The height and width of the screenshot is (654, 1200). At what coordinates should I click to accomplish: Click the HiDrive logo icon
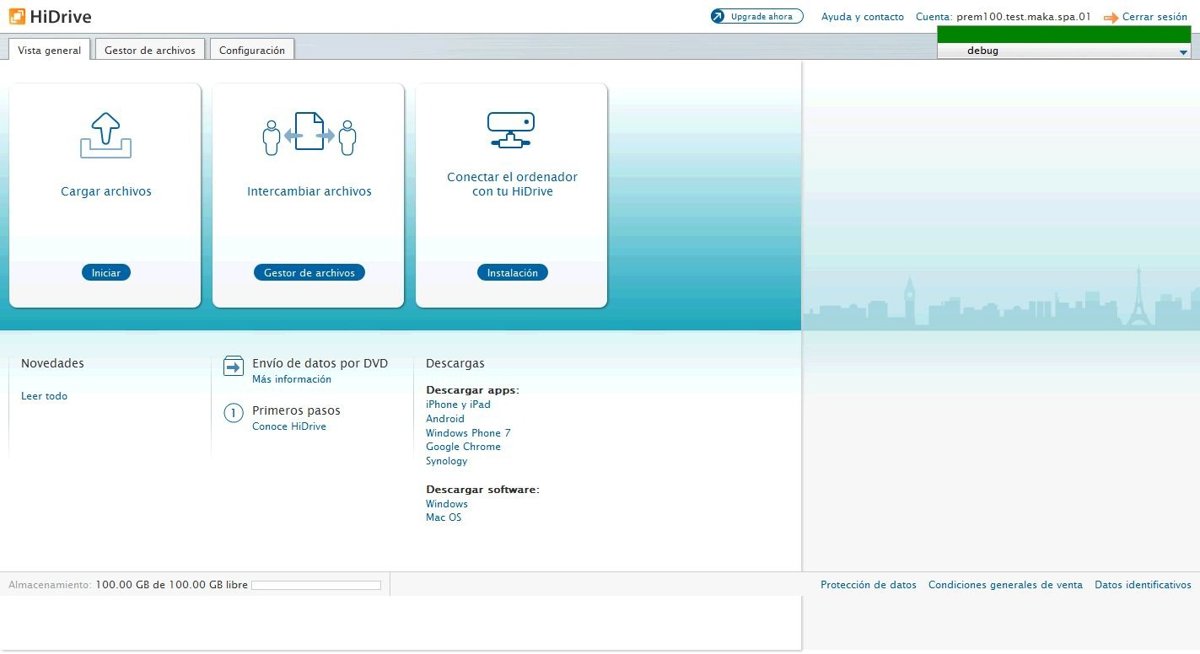click(17, 16)
